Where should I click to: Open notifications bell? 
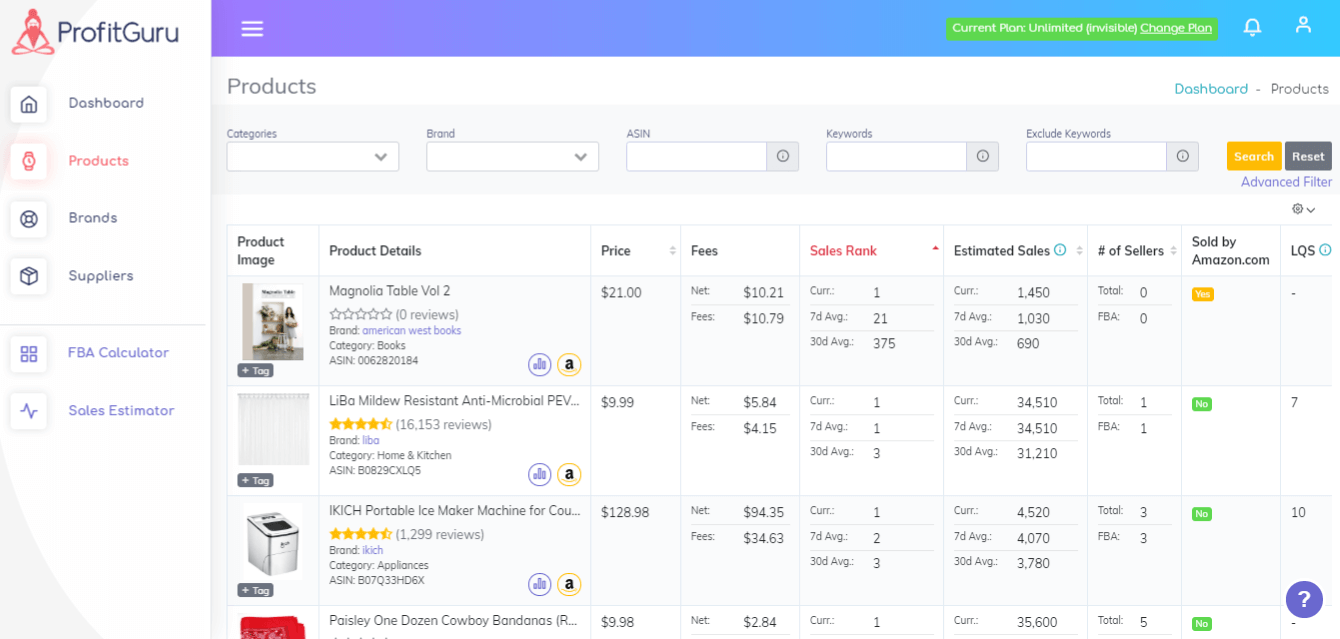tap(1252, 27)
